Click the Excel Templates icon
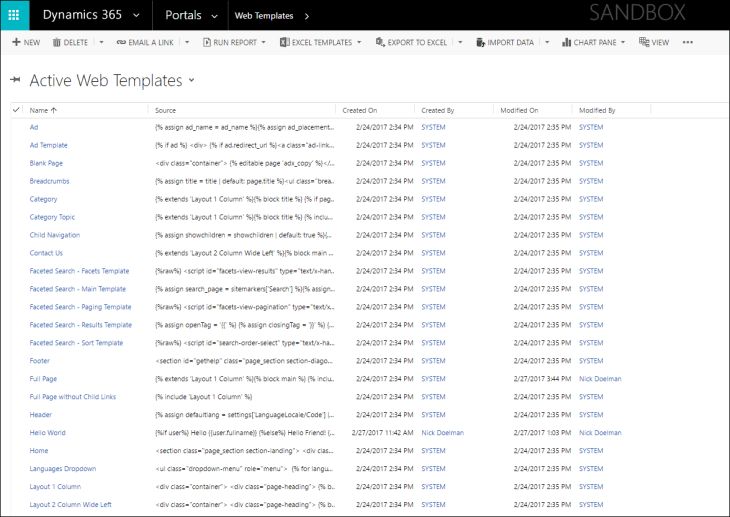730x517 pixels. 284,43
